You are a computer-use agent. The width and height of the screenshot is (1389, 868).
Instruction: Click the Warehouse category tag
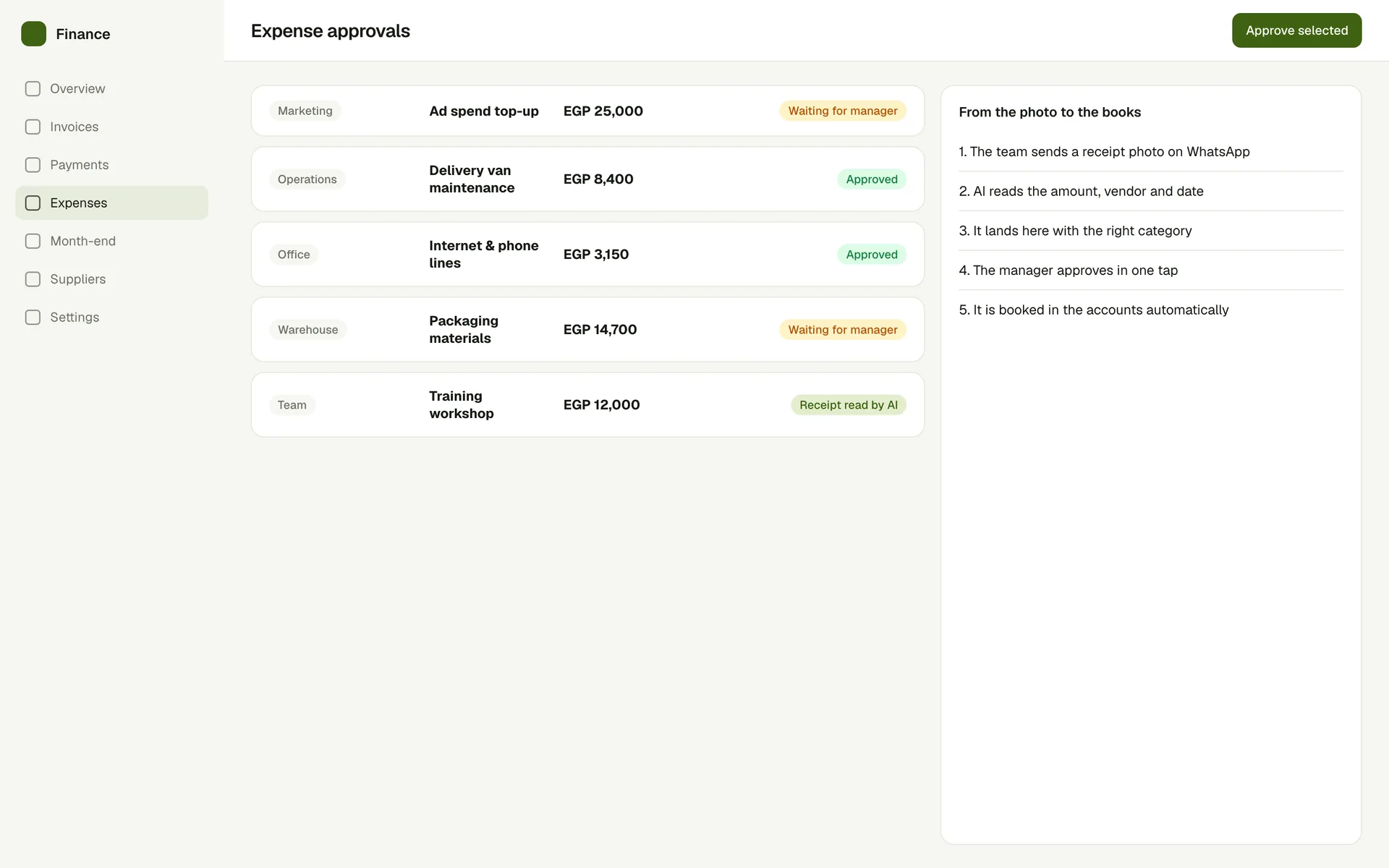pyautogui.click(x=307, y=330)
